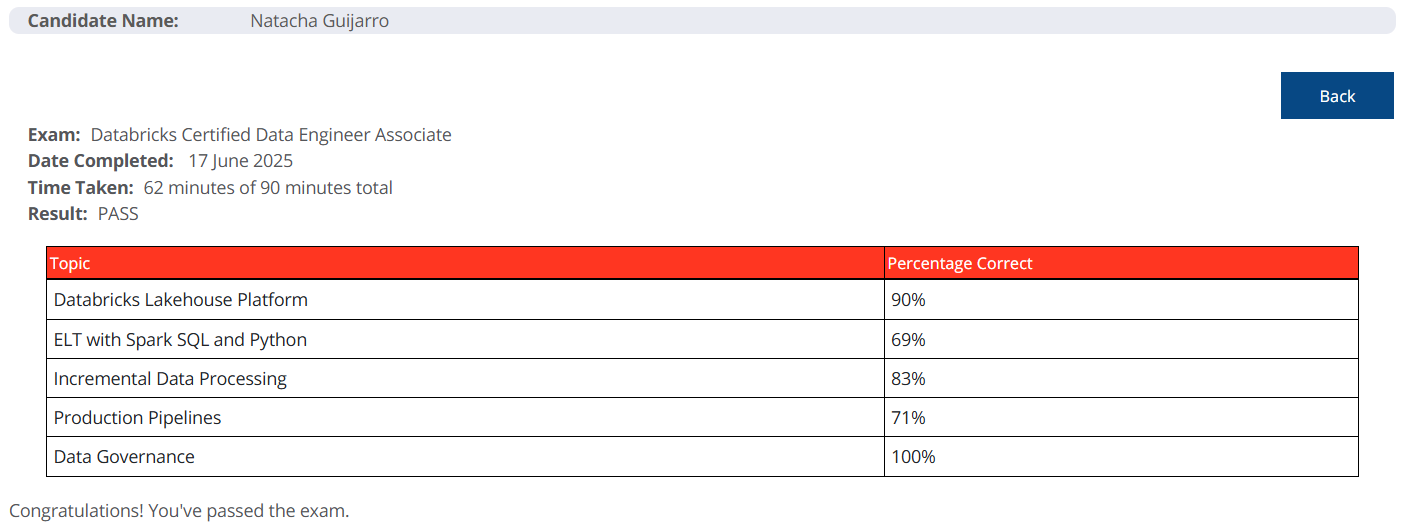Select the 83% percentage cell

pyautogui.click(x=1121, y=379)
